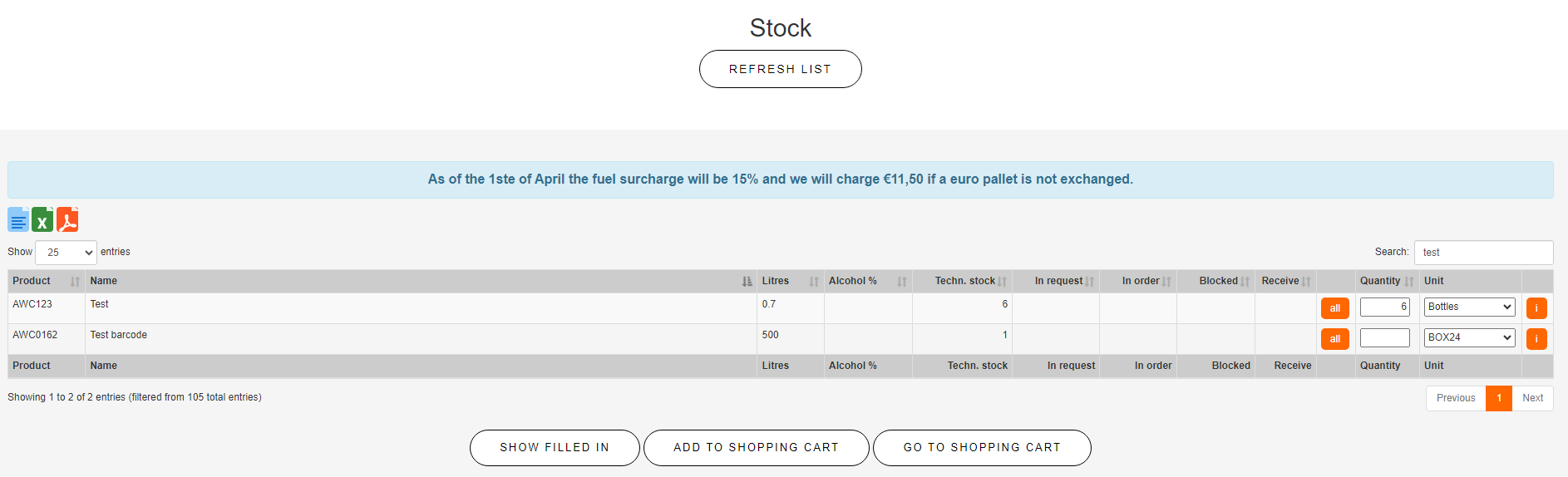The width and height of the screenshot is (1568, 477).
Task: Click info icon for AWC0162 row
Action: click(x=1536, y=339)
